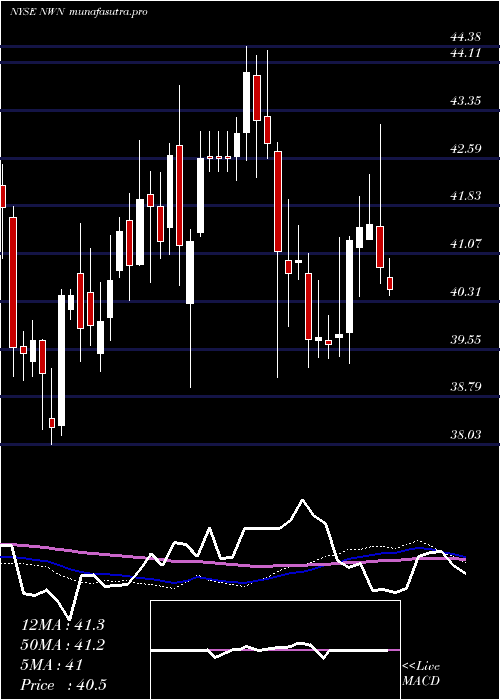This screenshot has height=700, width=500.
Task: Click the last red candle at chart end
Action: click(x=390, y=283)
